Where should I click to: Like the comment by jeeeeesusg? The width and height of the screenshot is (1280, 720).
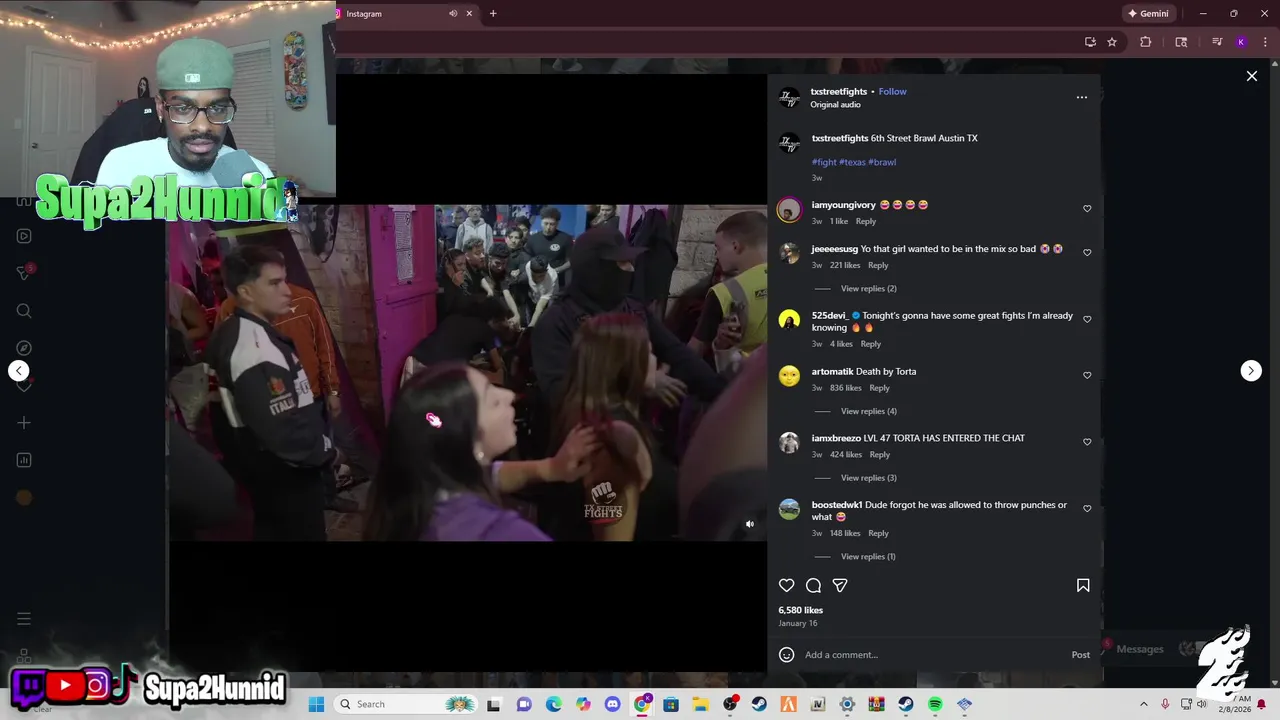coord(1087,253)
